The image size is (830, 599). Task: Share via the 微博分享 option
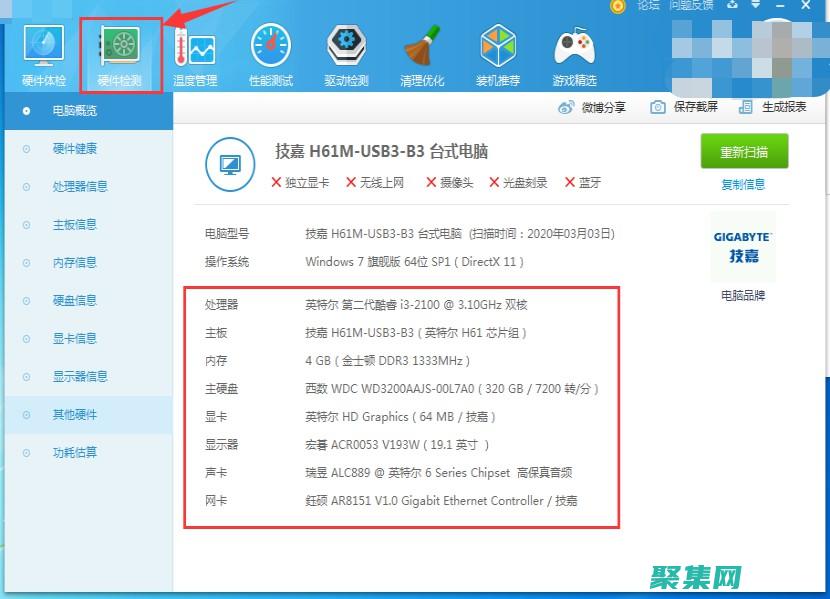592,107
